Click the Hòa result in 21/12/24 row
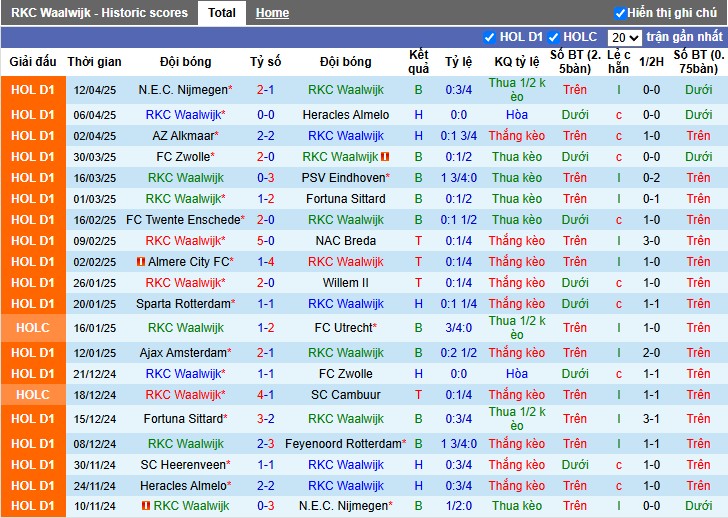Image resolution: width=728 pixels, height=518 pixels. coord(517,374)
